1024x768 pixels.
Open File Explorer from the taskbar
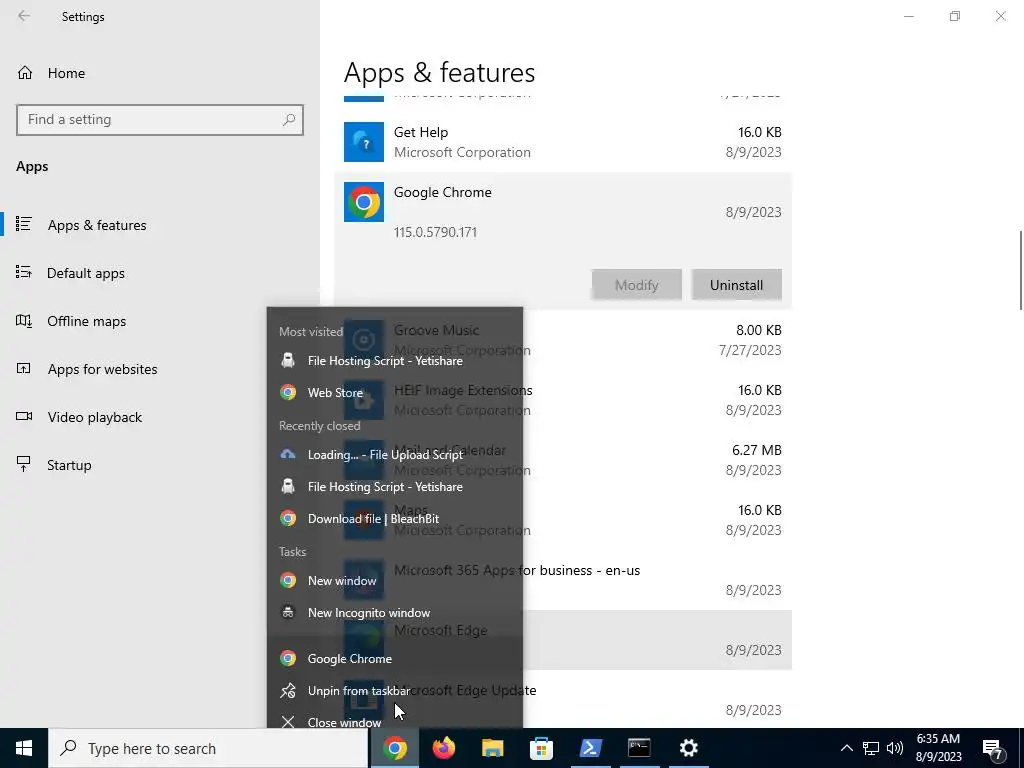coord(492,748)
